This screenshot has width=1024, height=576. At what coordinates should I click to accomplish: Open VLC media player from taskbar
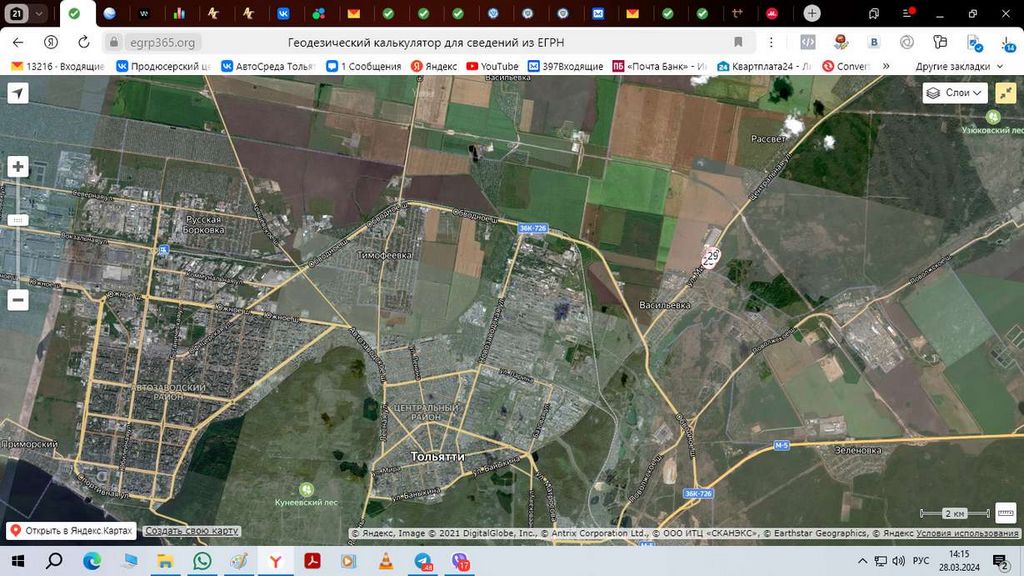tap(386, 561)
